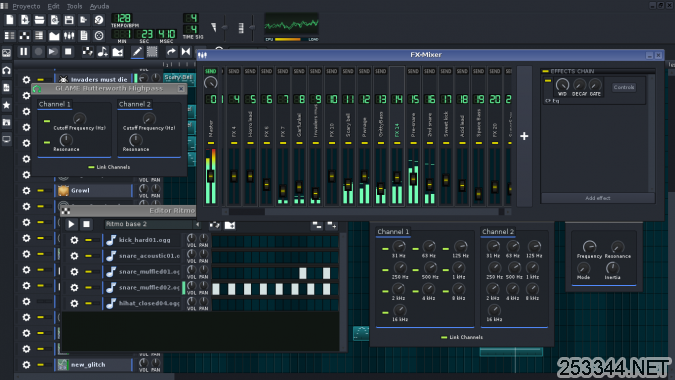Click Add beat/bassline in Song Editor toolbar
Viewport: 675px width, 380px height.
(87, 52)
